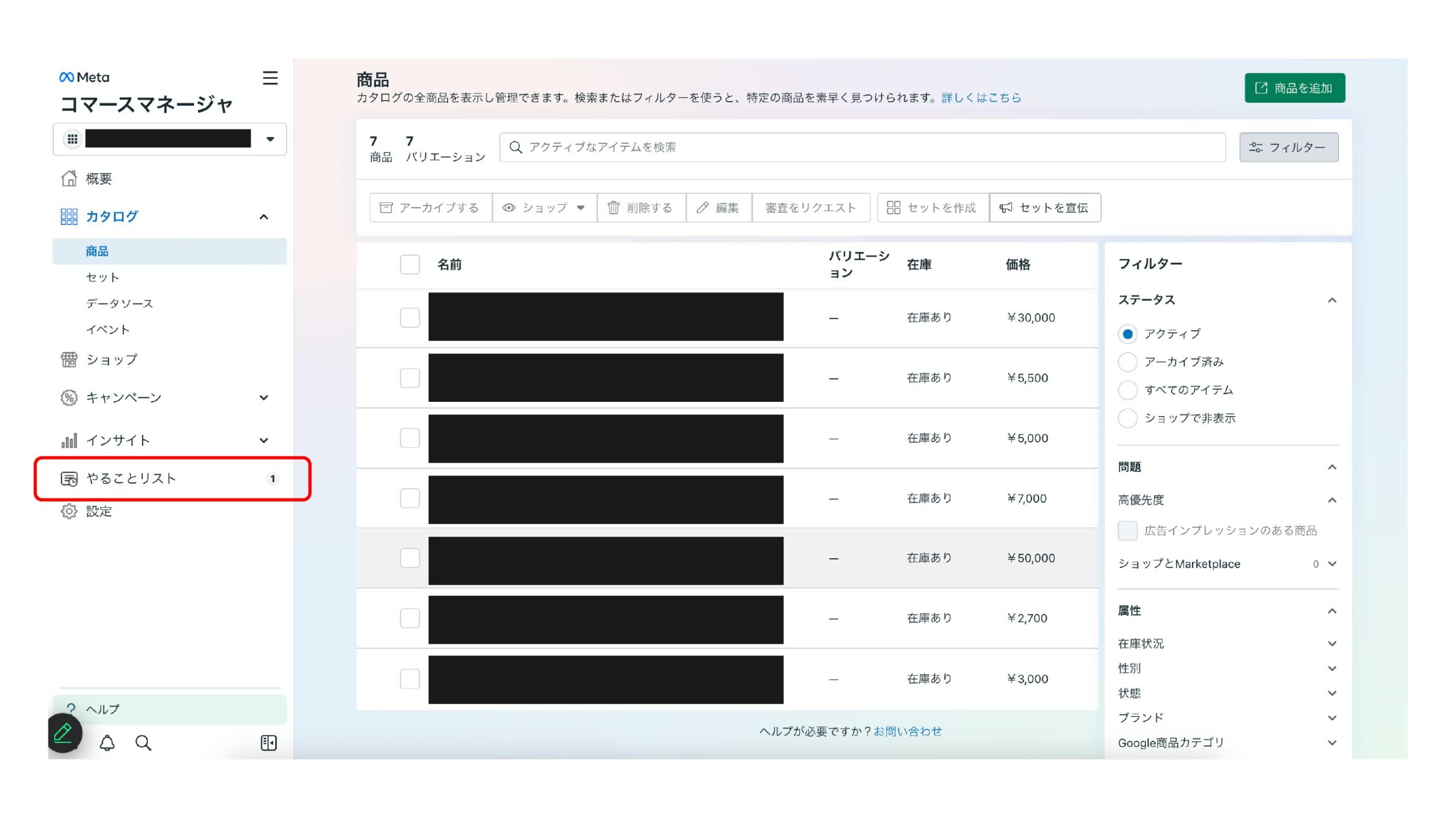Image resolution: width=1456 pixels, height=818 pixels.
Task: Expand the 在庫状況 filter
Action: [1332, 643]
